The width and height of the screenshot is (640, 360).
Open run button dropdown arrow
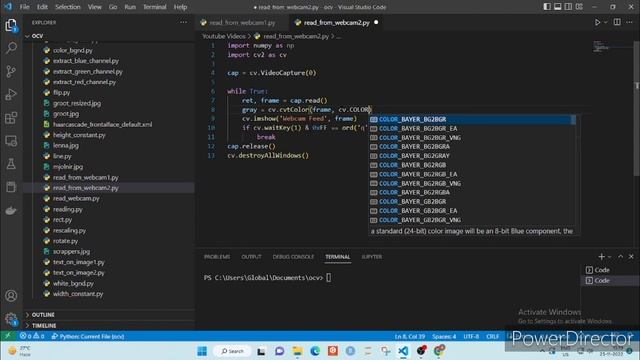coord(605,22)
